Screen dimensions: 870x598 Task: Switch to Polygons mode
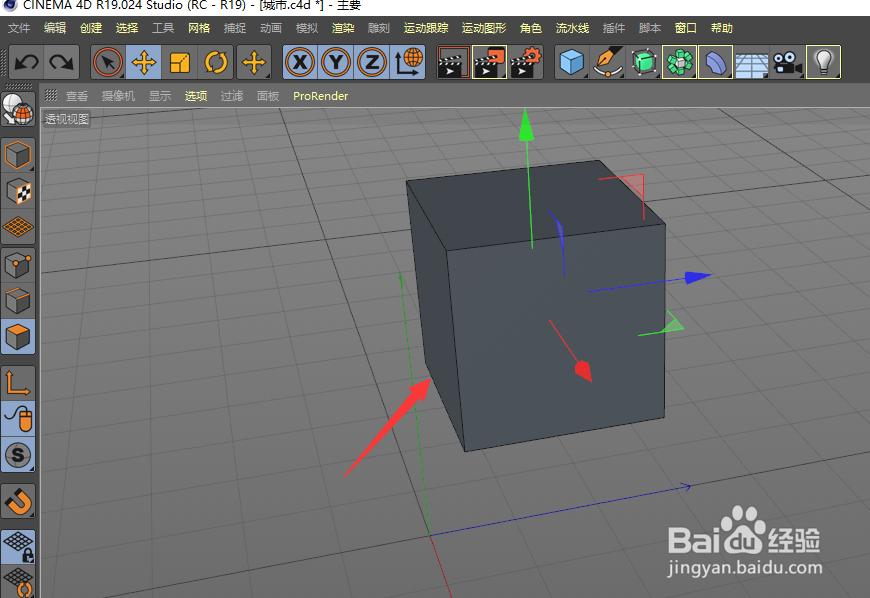tap(18, 337)
